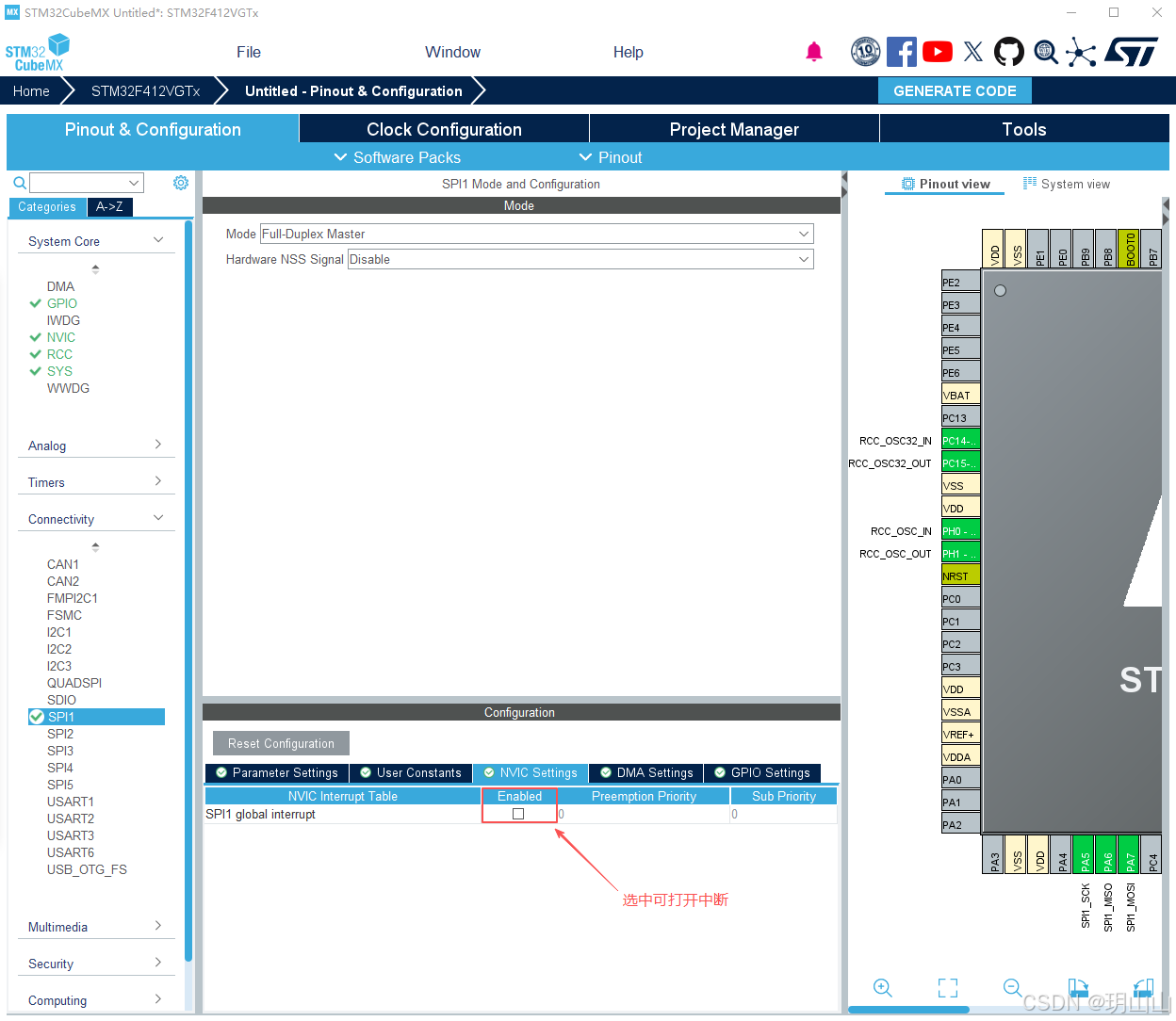Viewport: 1176px width, 1021px height.
Task: Switch to the Clock Configuration tab
Action: tap(444, 129)
